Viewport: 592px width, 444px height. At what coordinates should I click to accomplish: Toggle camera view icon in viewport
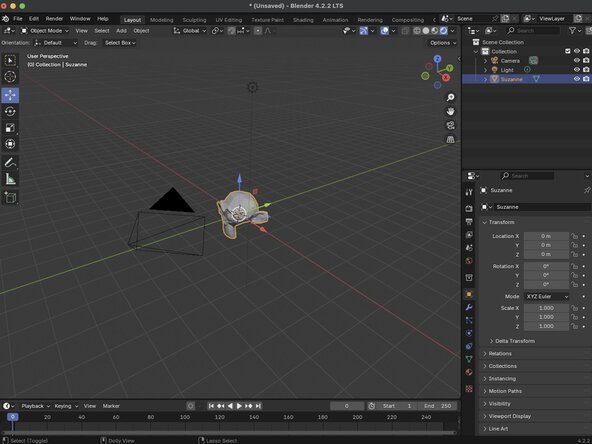(450, 125)
